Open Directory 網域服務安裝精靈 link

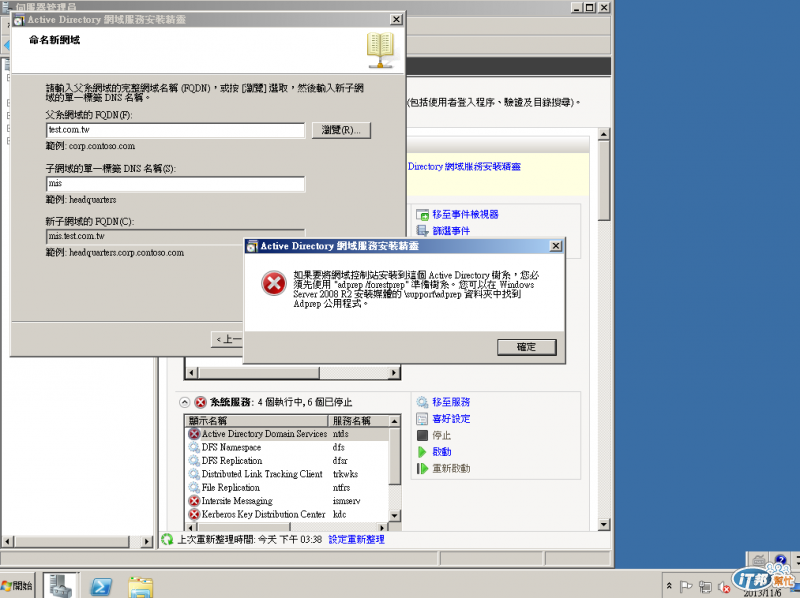point(464,166)
